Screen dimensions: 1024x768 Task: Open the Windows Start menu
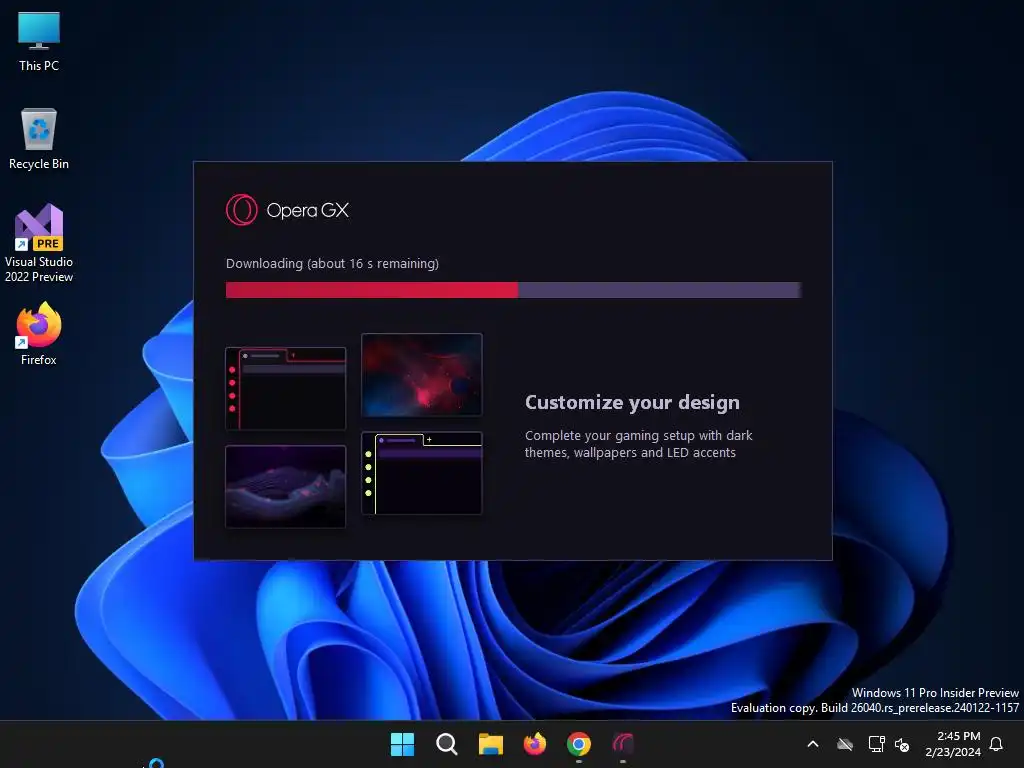point(402,744)
